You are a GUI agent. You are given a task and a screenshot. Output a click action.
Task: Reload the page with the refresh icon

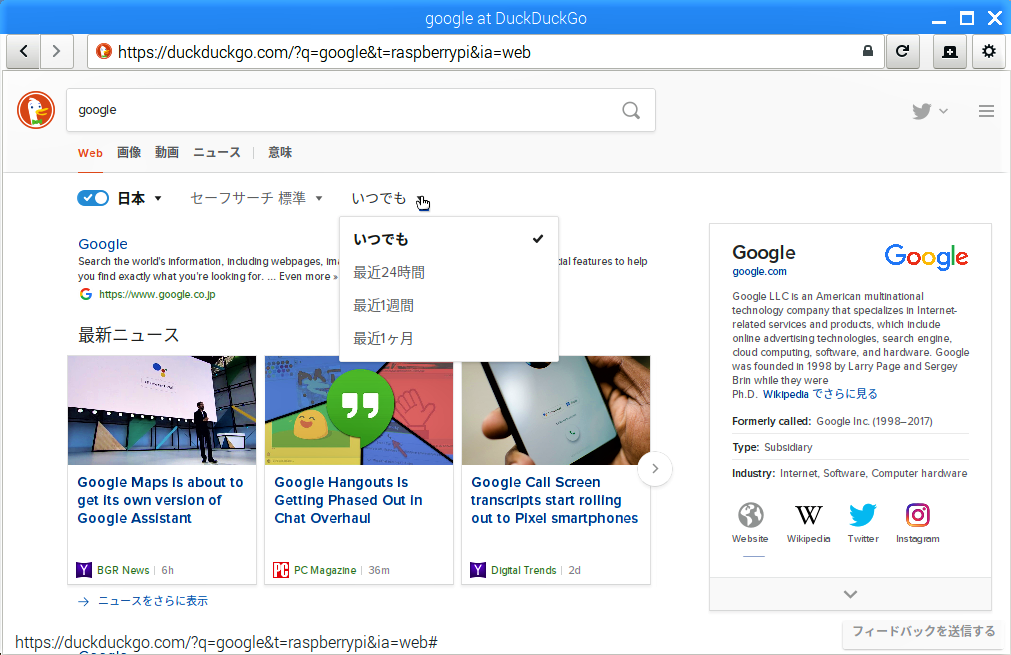[x=903, y=52]
